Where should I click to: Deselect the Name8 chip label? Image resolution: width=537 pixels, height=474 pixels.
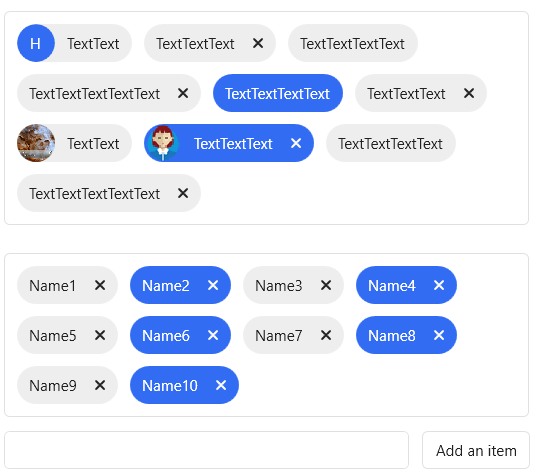coord(392,336)
